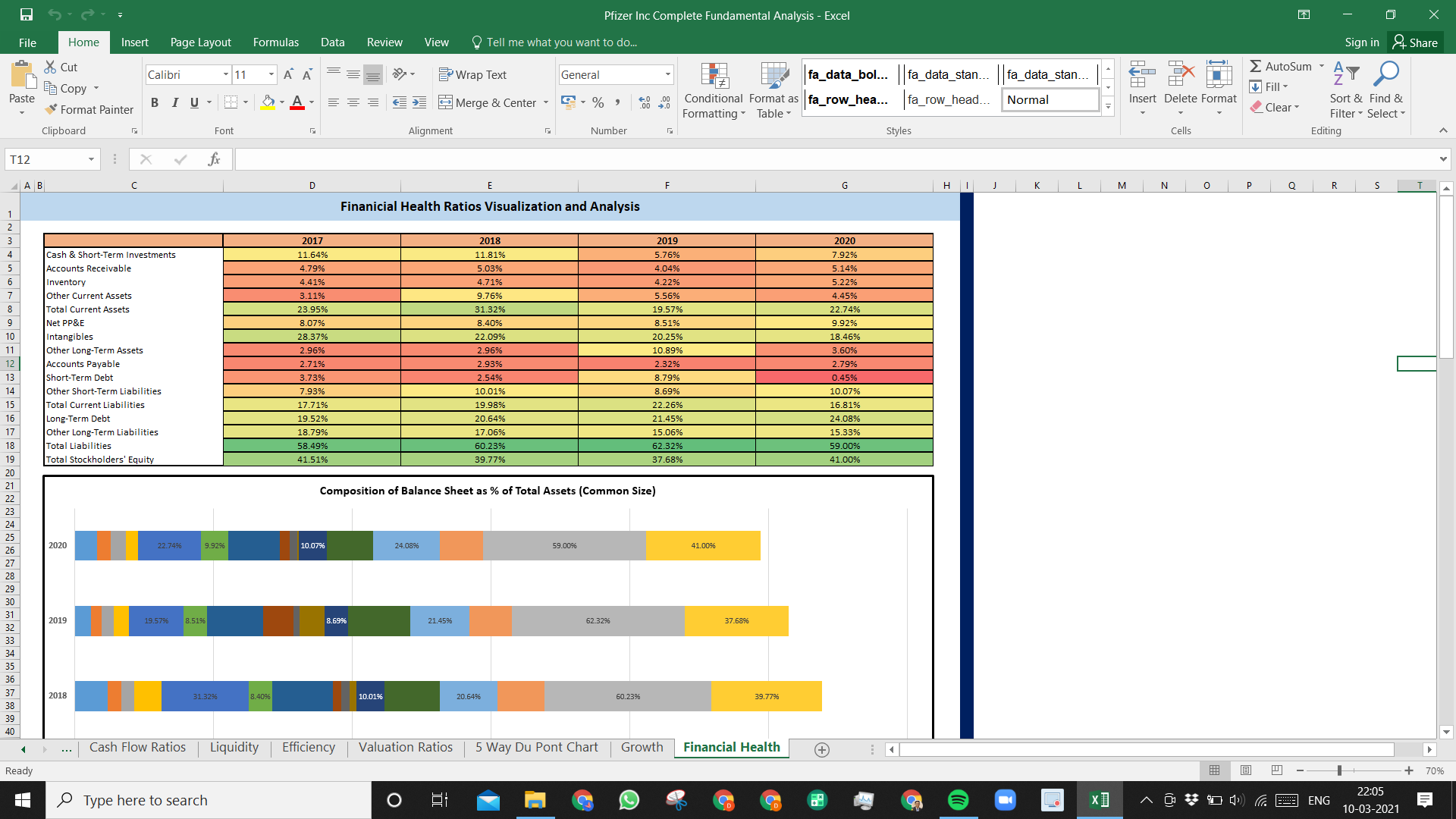Click the Save icon in the quick access toolbar
The height and width of the screenshot is (819, 1456).
(27, 14)
